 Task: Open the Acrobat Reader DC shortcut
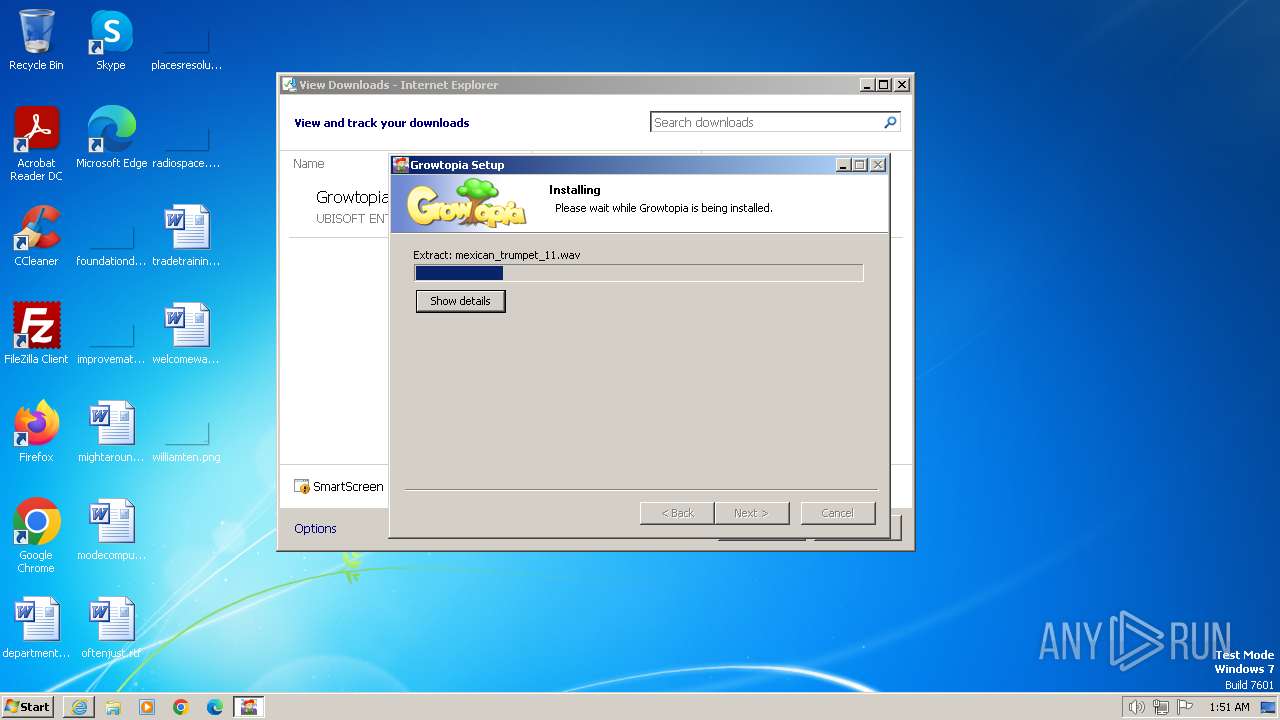[x=36, y=144]
